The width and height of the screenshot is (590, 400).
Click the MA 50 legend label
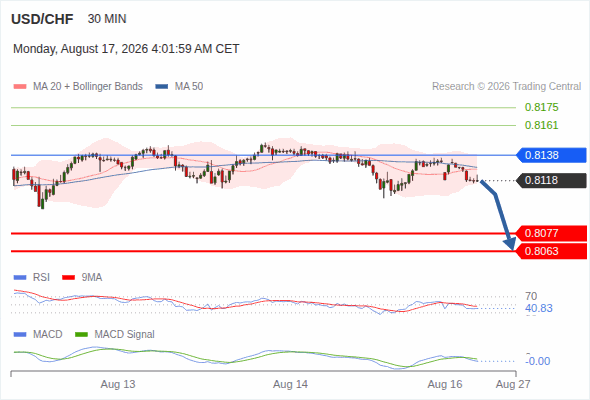(189, 87)
